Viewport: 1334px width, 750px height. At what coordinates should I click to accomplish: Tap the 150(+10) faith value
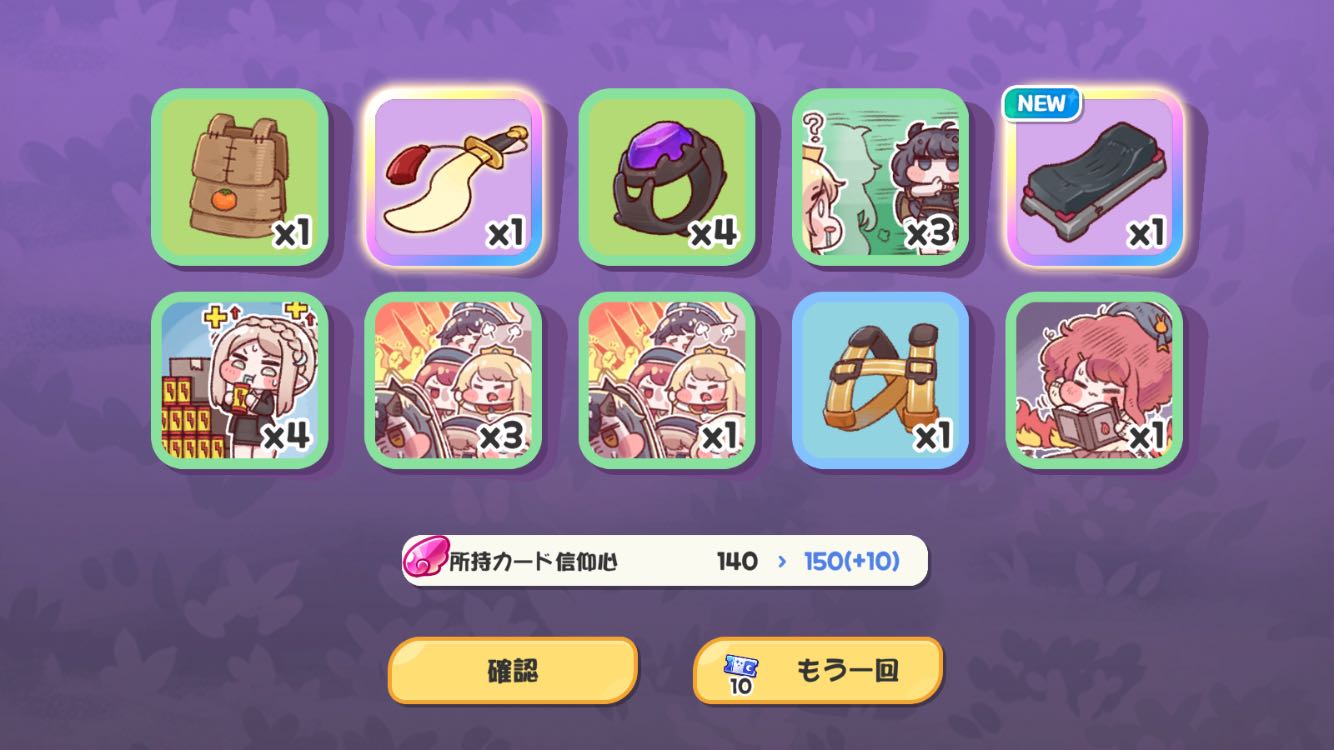coord(852,561)
